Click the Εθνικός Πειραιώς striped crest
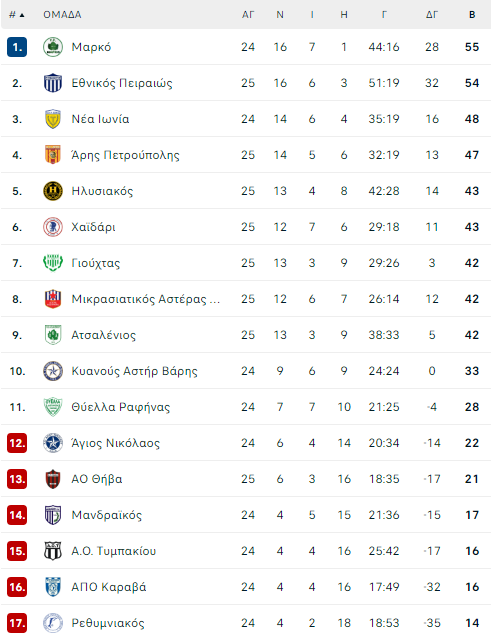The image size is (491, 638). 53,83
